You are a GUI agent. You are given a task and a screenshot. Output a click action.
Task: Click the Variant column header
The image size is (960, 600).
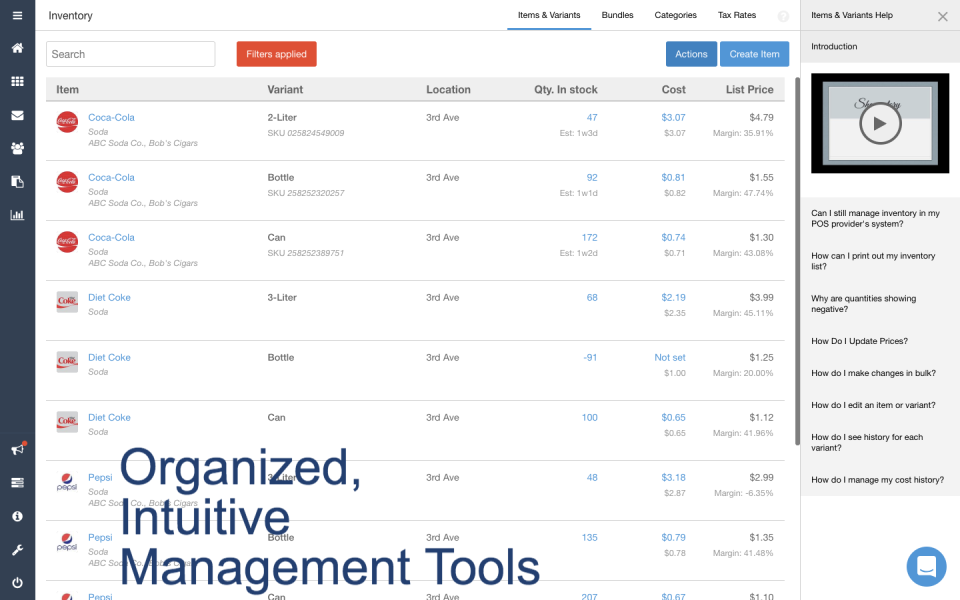coord(285,89)
